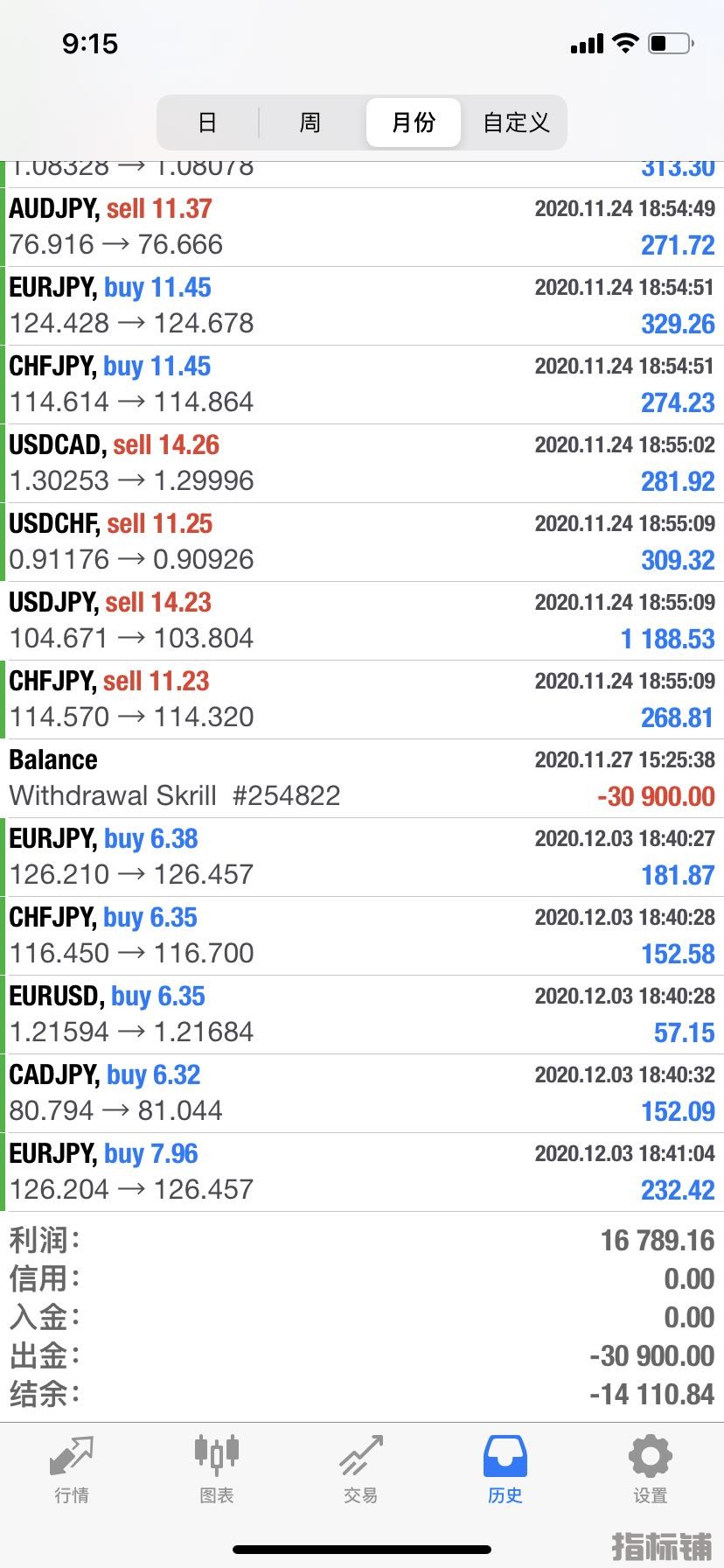This screenshot has height=1568, width=724.
Task: Open the USDJPY sell 14.23 trade
Action: tap(362, 621)
